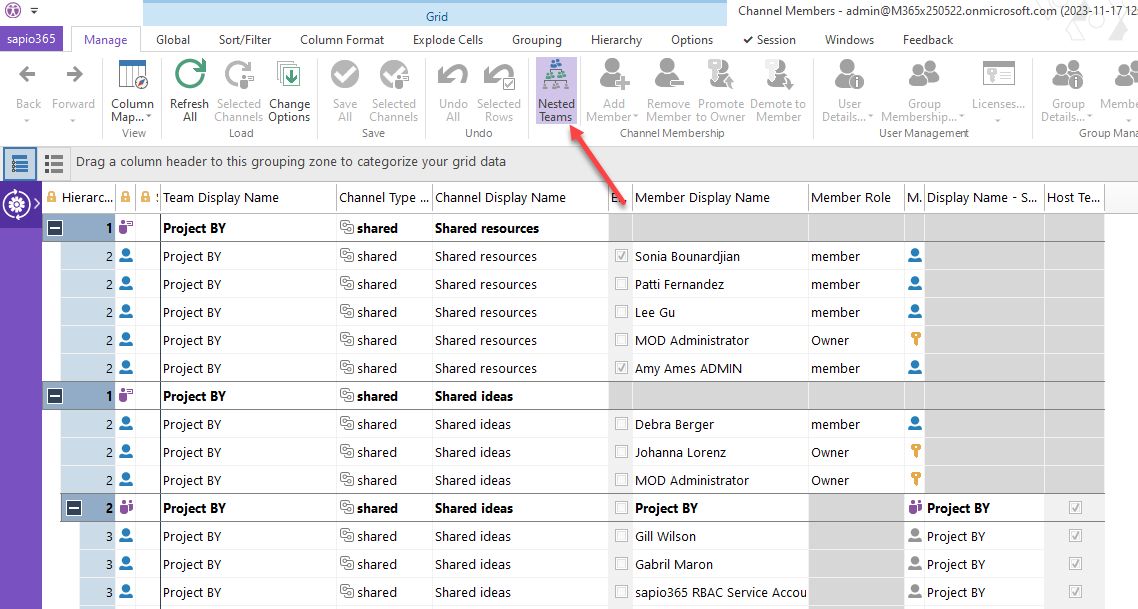Screen dimensions: 1138x609
Task: Switch to the flat list view icon
Action: coord(54,163)
